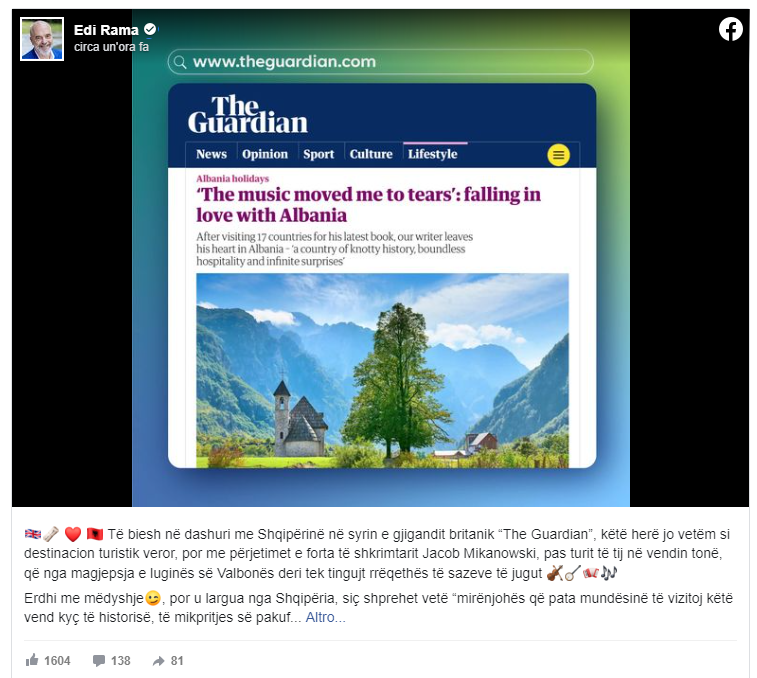Open Edi Rama's profile picture
Image resolution: width=757 pixels, height=678 pixels.
tap(42, 39)
